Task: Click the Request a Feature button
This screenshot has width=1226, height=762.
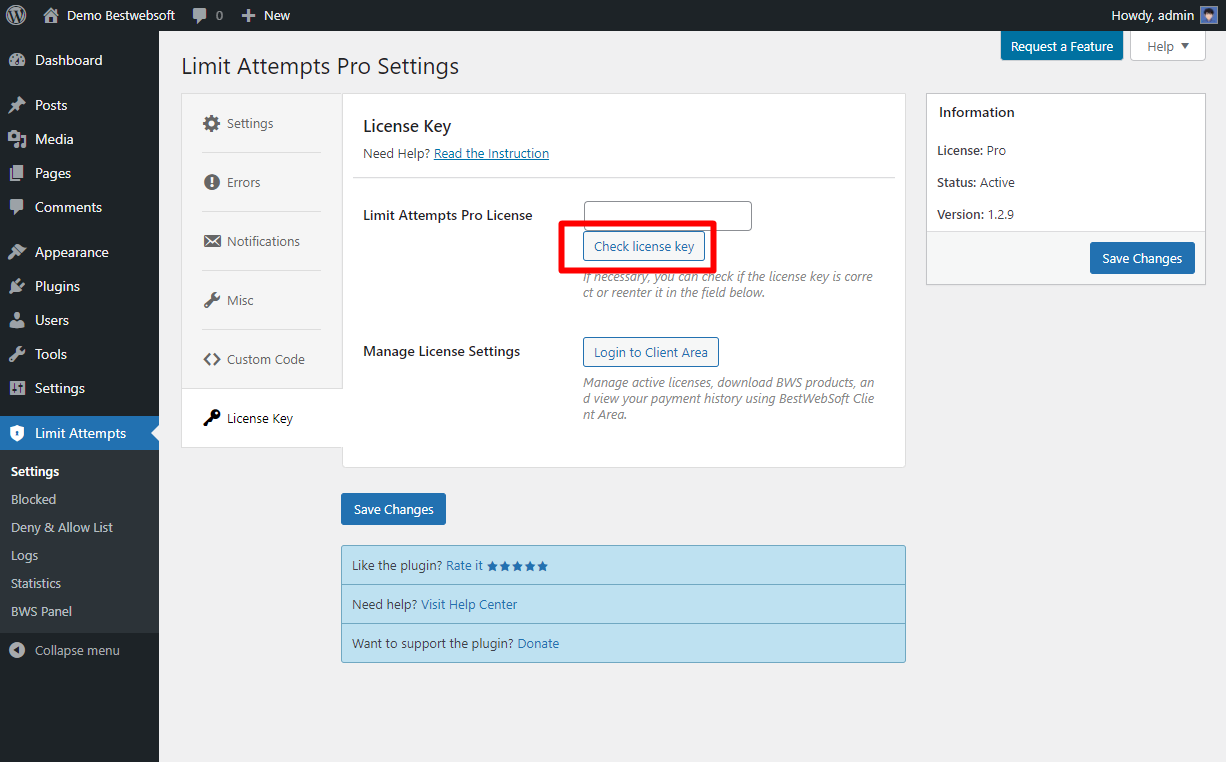Action: click(x=1062, y=46)
